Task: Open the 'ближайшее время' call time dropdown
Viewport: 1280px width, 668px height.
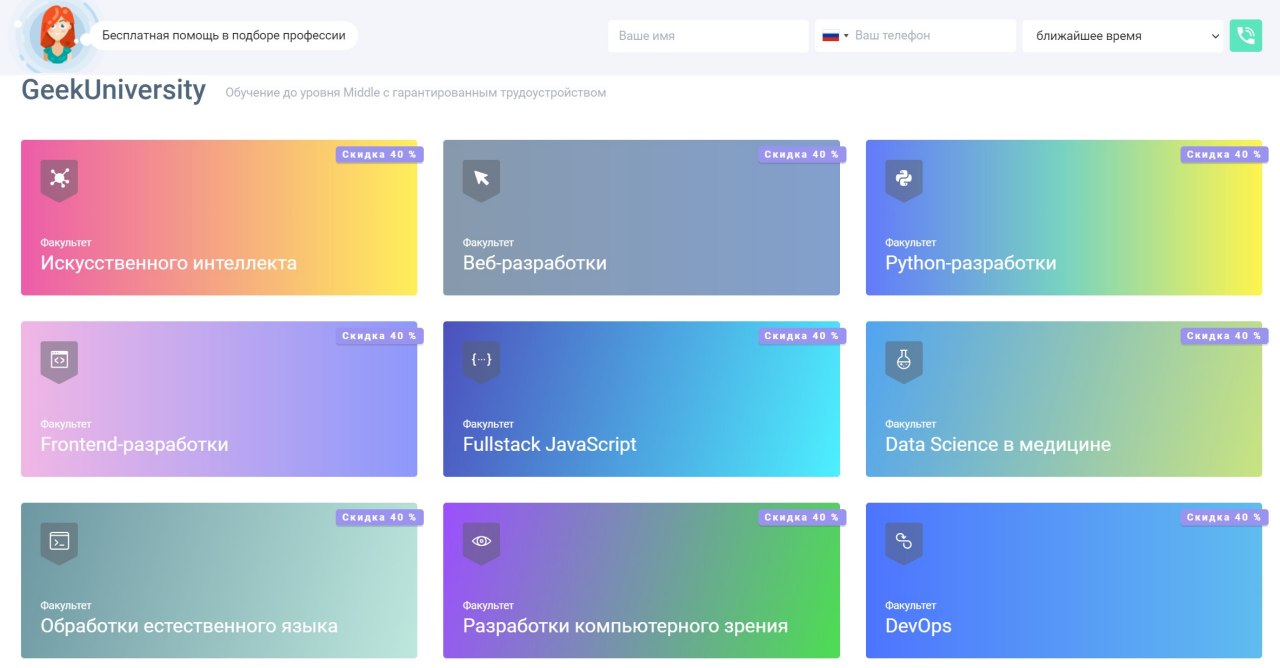Action: [x=1123, y=36]
